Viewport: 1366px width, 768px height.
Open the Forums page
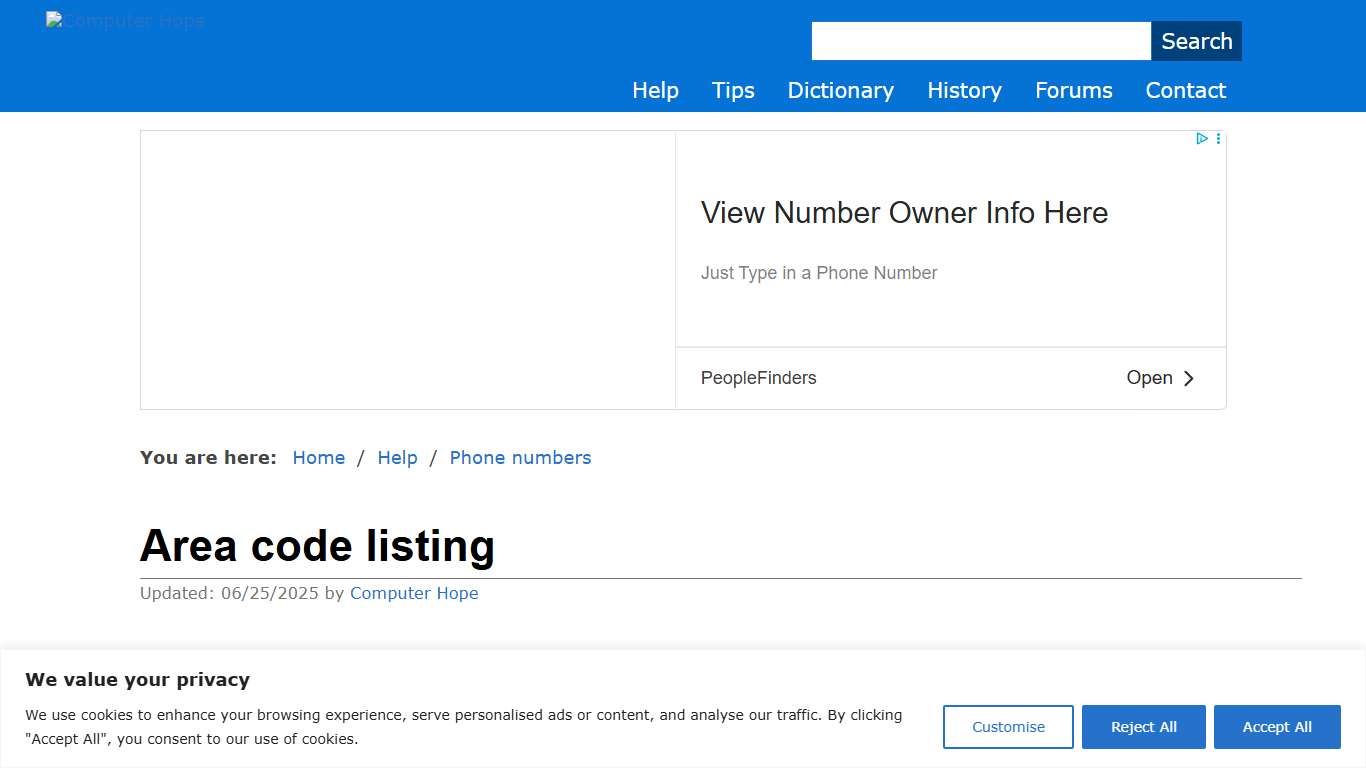[1073, 90]
